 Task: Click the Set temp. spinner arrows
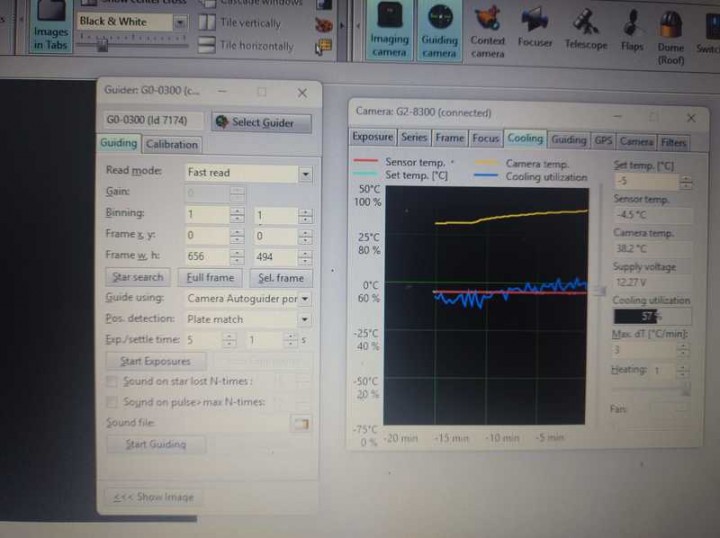click(686, 182)
